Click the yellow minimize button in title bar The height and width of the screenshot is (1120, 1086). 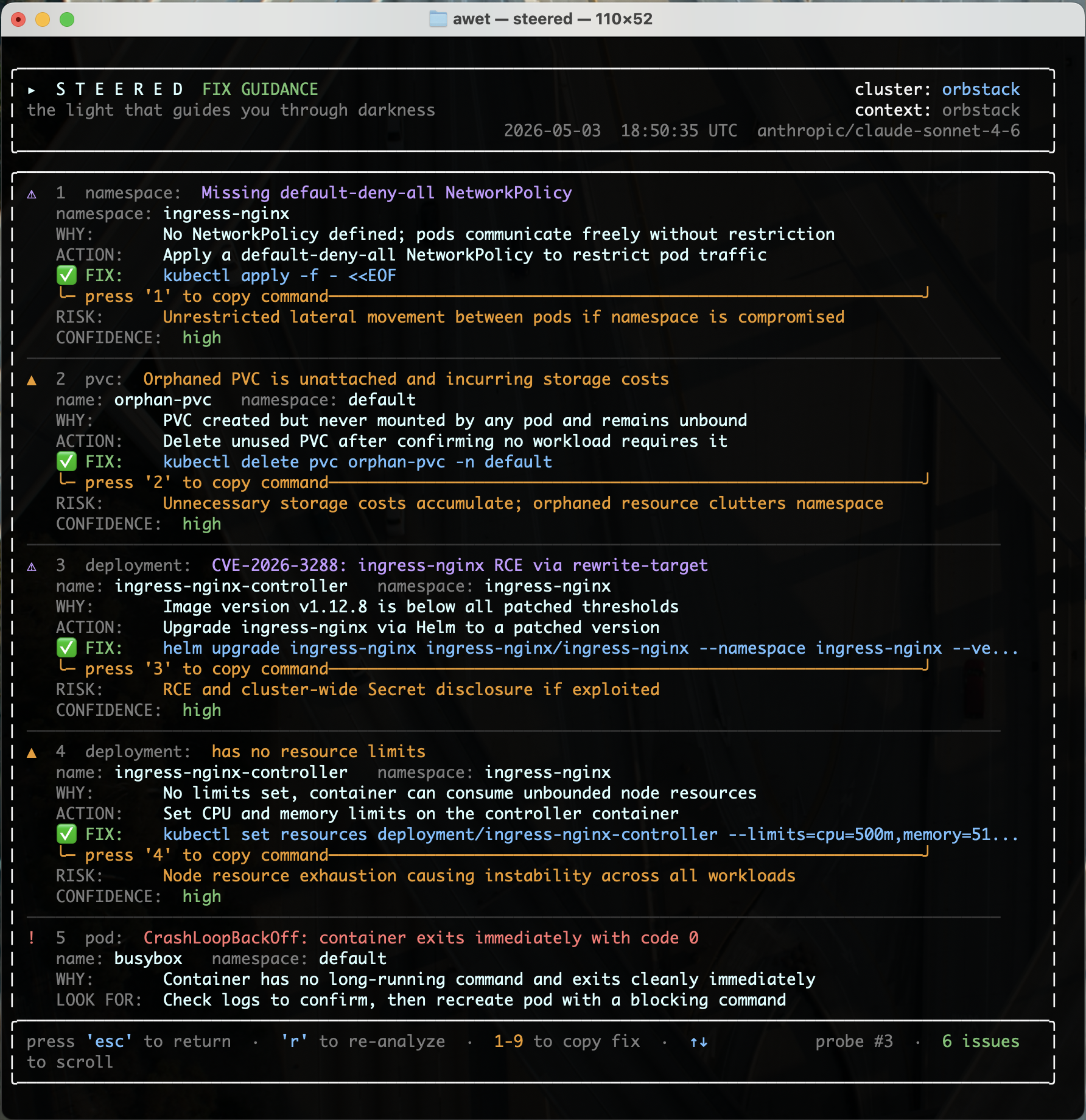[x=43, y=19]
